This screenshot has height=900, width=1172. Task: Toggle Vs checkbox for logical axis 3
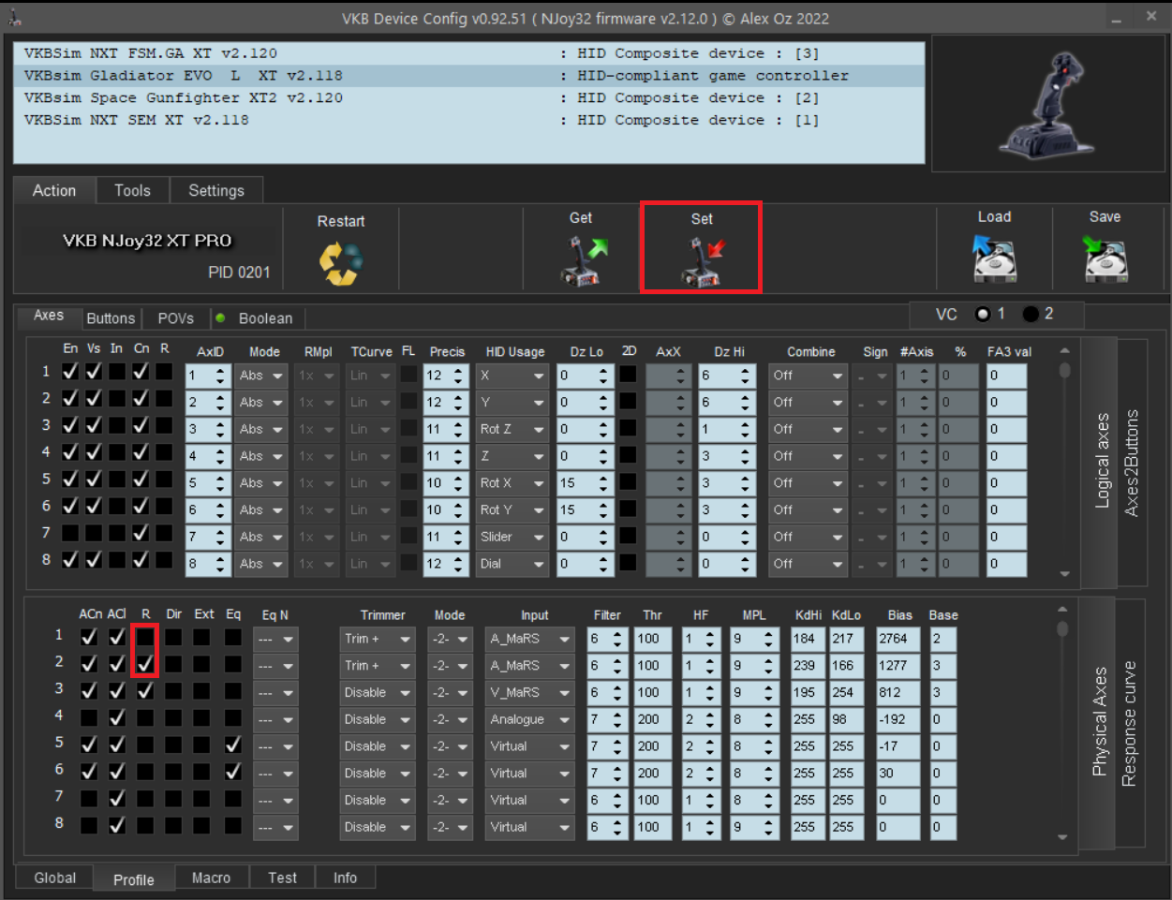tap(93, 425)
